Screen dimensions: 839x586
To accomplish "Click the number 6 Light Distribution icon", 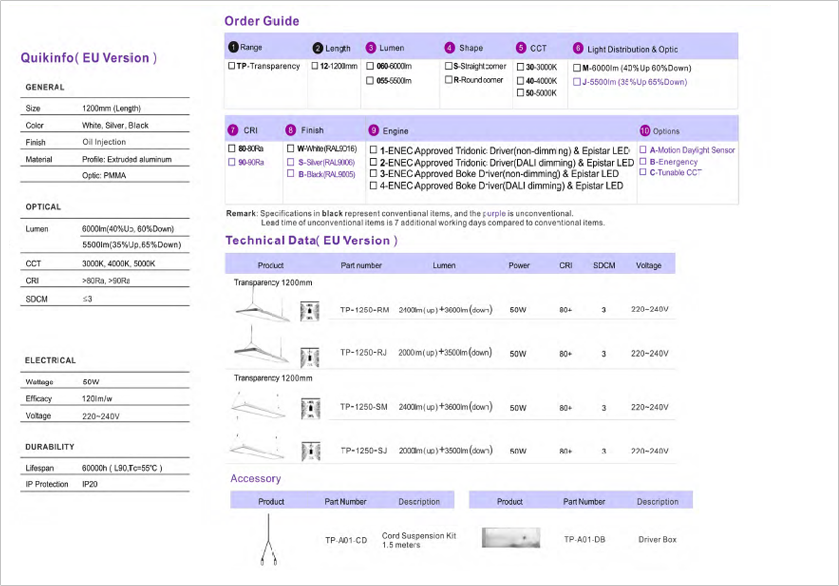I will [578, 48].
